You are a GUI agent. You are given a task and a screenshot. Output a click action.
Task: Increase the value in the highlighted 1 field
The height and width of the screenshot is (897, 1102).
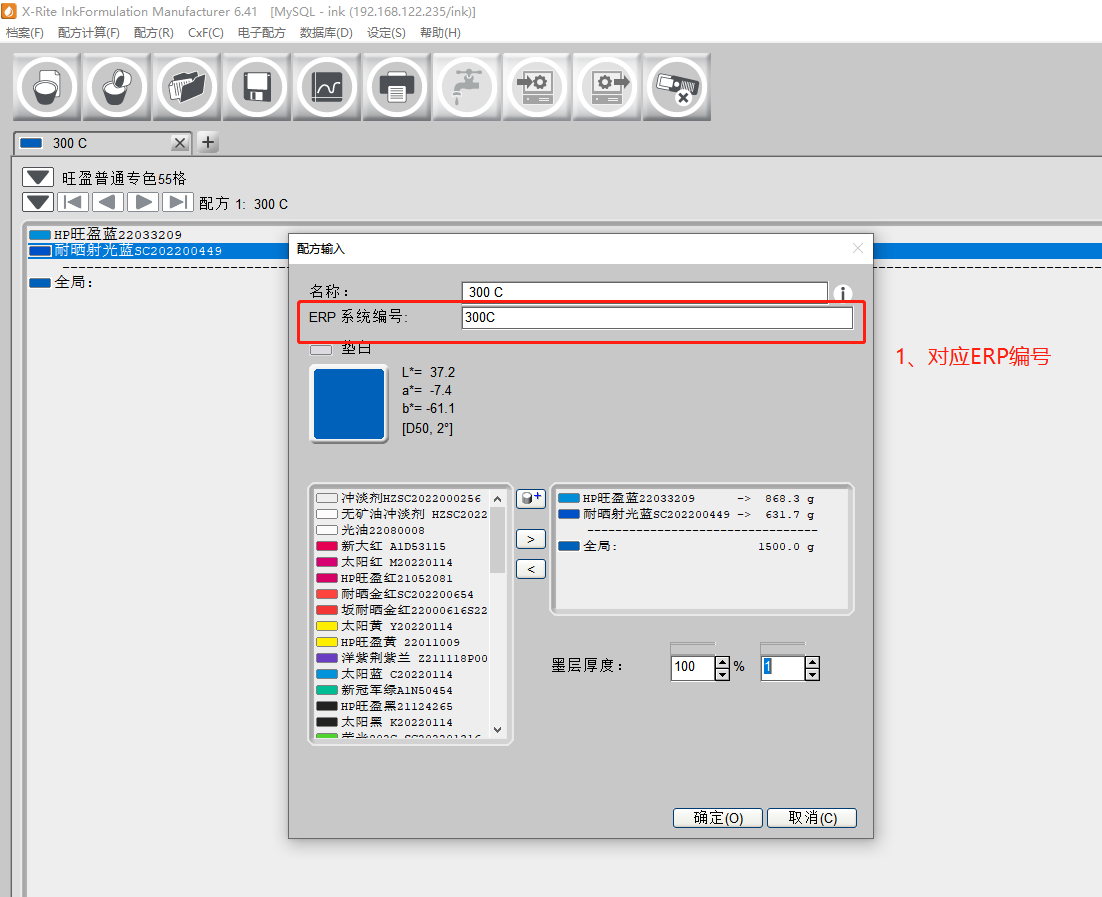tap(812, 662)
